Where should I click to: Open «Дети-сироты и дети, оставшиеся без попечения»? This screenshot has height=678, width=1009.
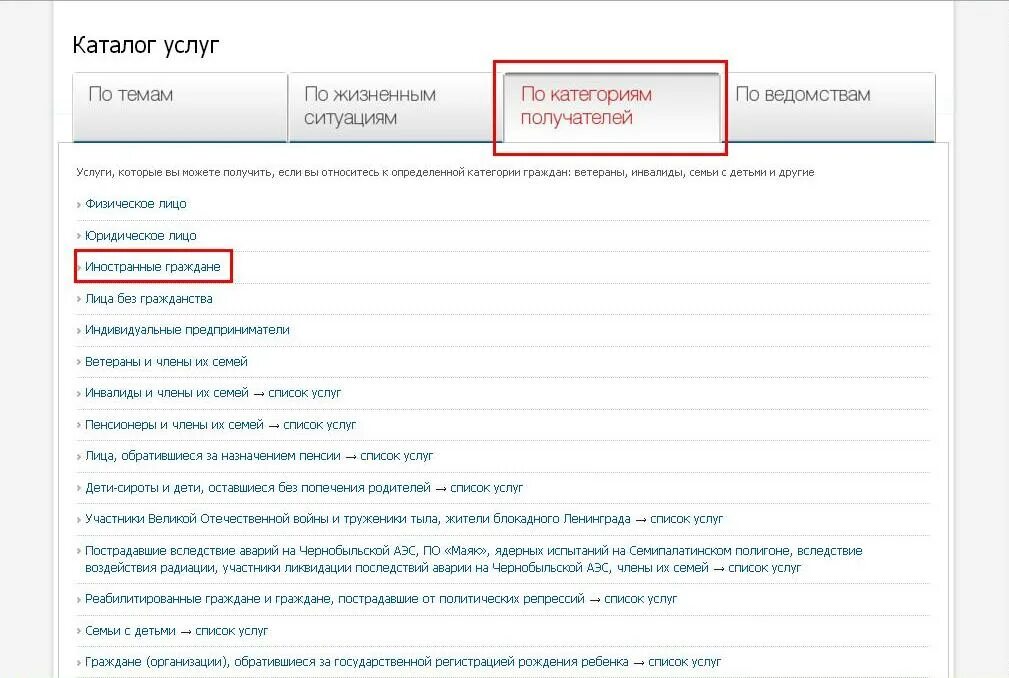pos(258,488)
